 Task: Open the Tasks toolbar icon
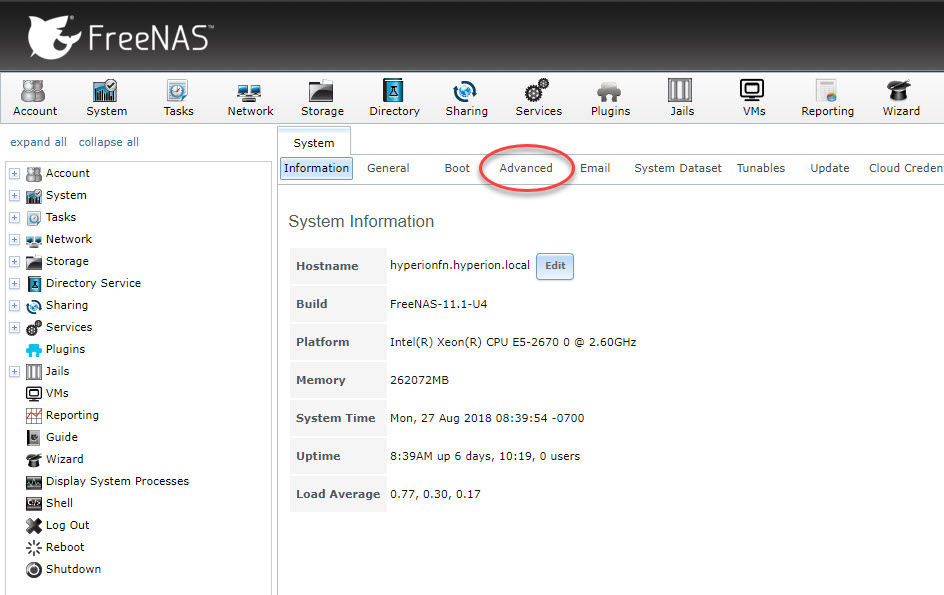point(178,98)
